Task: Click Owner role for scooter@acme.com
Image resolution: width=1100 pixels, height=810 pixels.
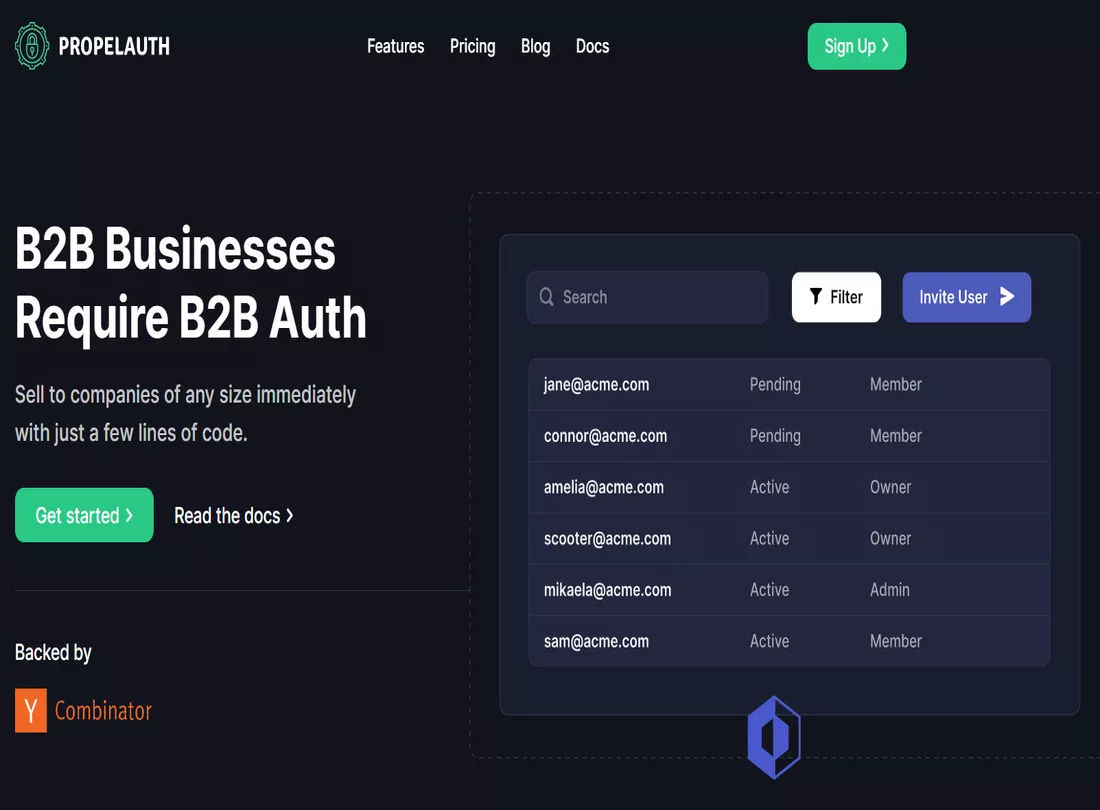Action: click(x=891, y=538)
